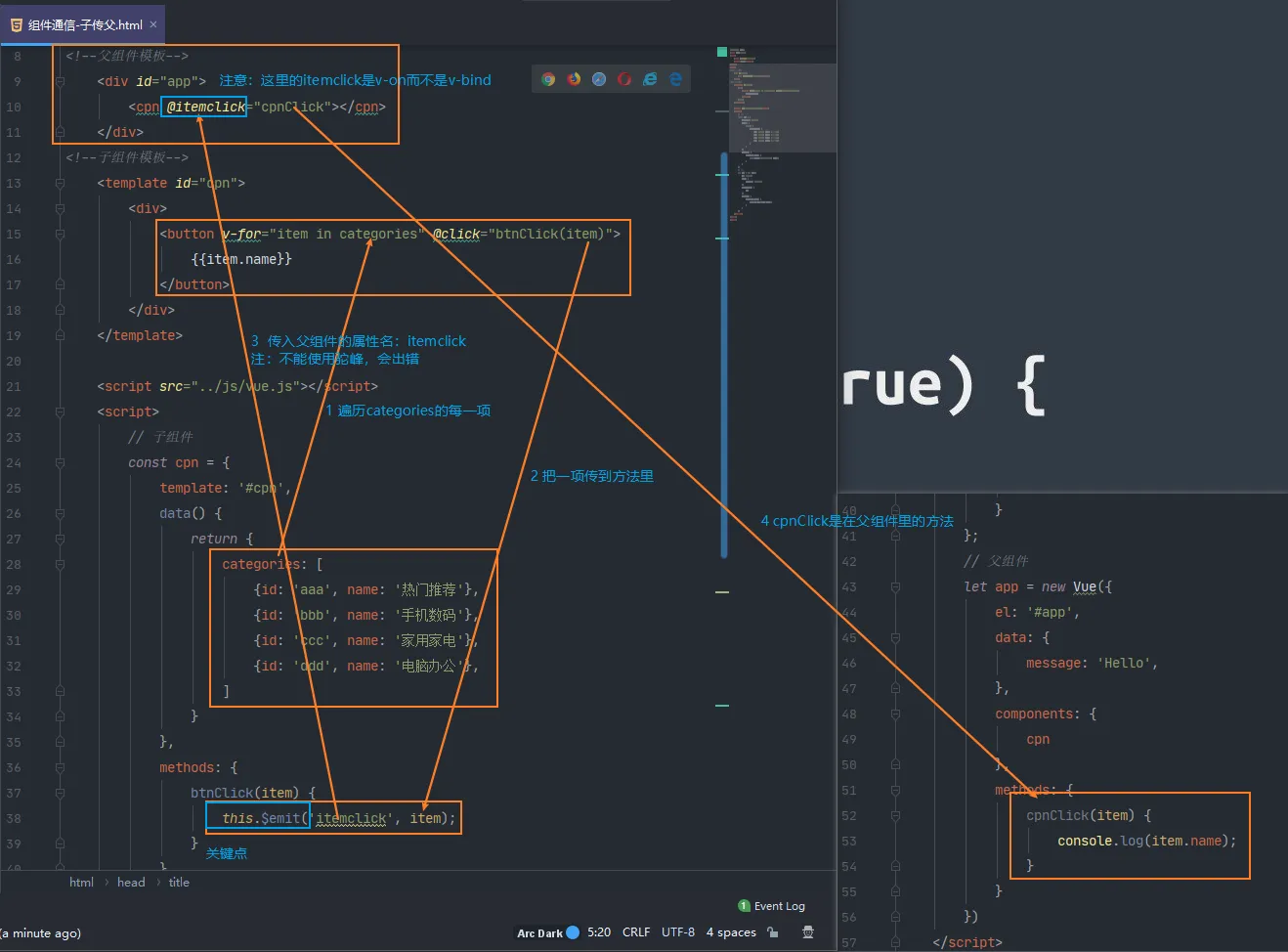Change file encoding UTF-8
The height and width of the screenshot is (952, 1288).
[678, 932]
